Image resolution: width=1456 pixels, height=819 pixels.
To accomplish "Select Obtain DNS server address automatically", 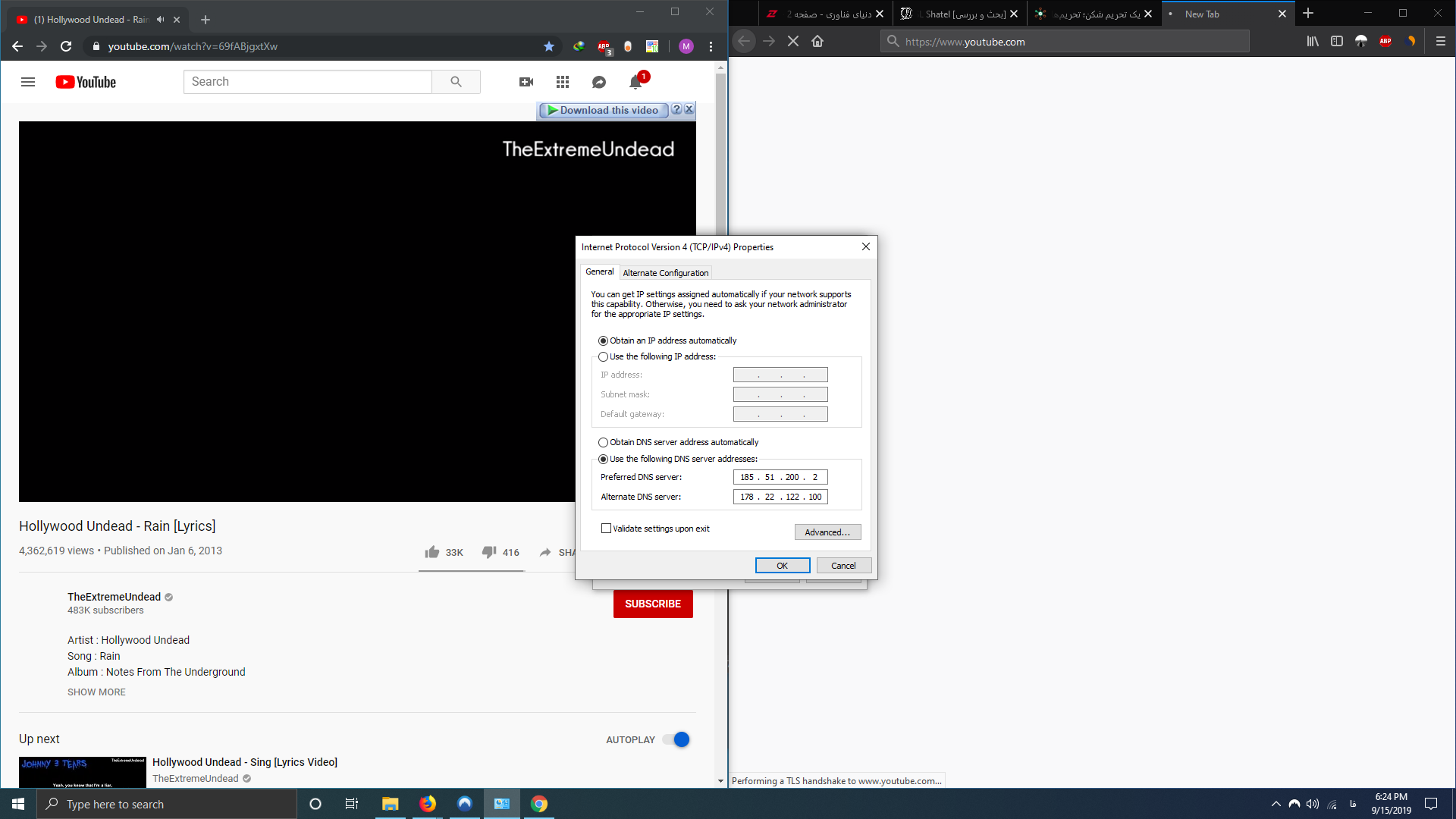I will (678, 442).
